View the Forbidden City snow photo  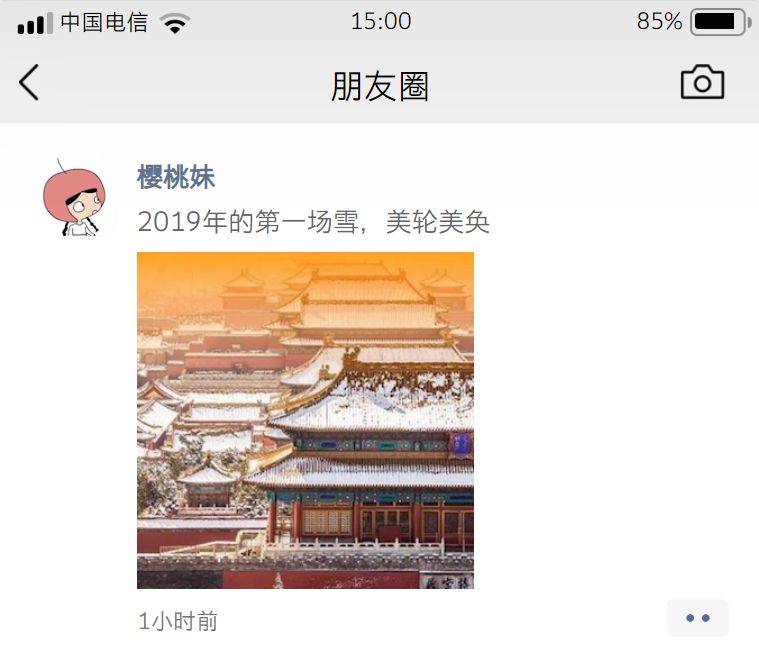pos(305,420)
